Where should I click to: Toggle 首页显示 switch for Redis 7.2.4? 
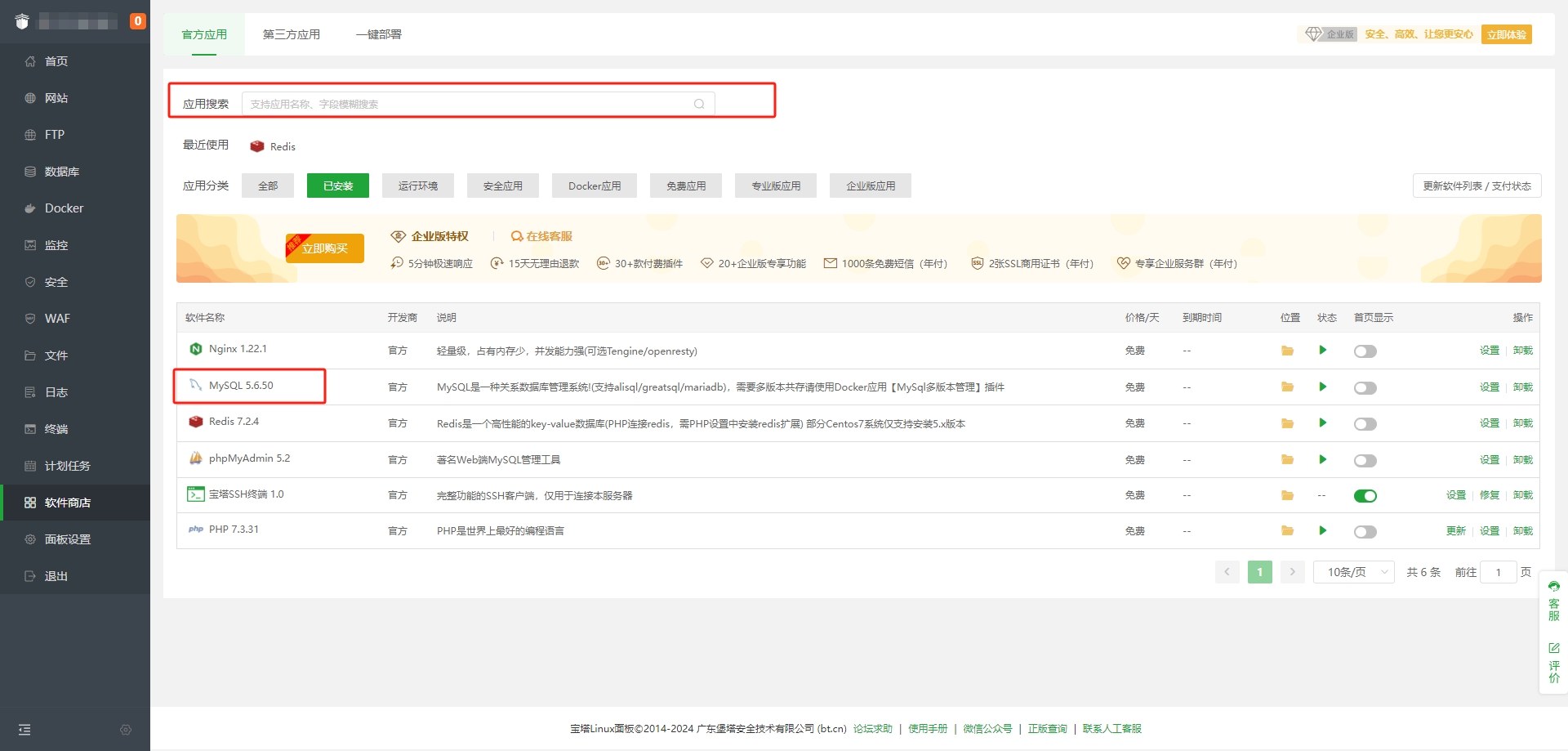point(1365,424)
